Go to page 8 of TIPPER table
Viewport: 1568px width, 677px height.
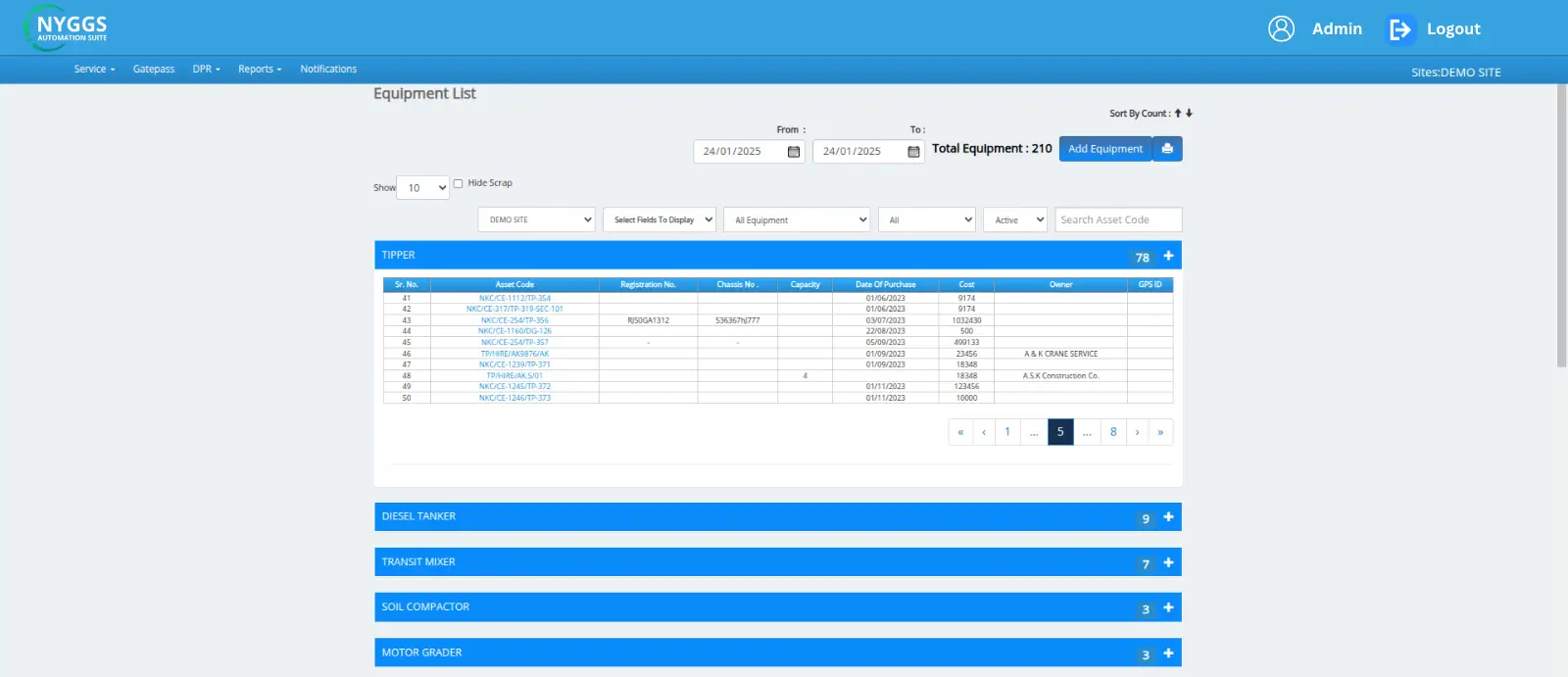pos(1113,432)
